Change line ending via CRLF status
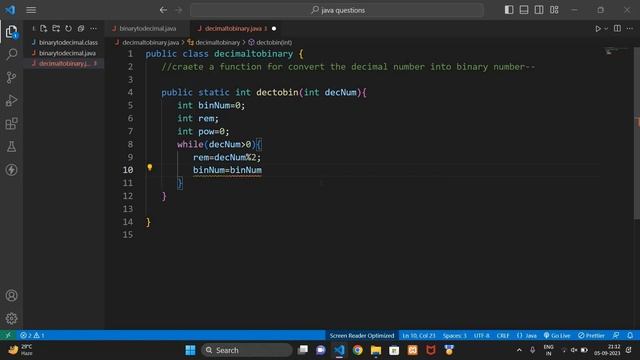 (503, 336)
